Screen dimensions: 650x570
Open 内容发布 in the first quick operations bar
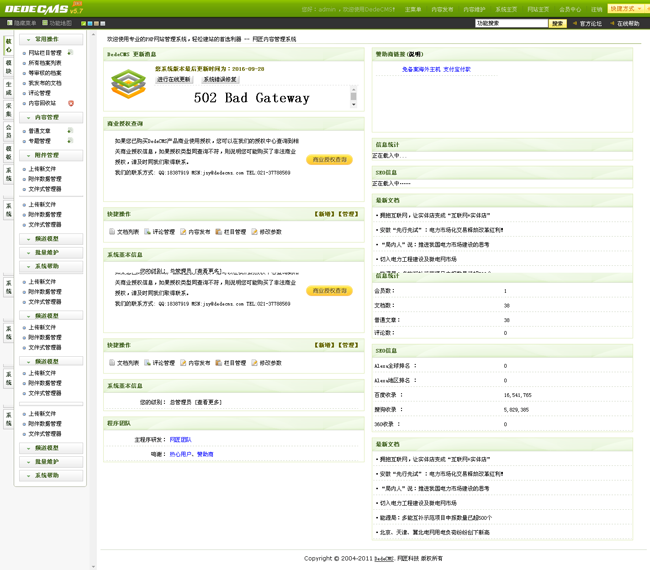pos(195,232)
